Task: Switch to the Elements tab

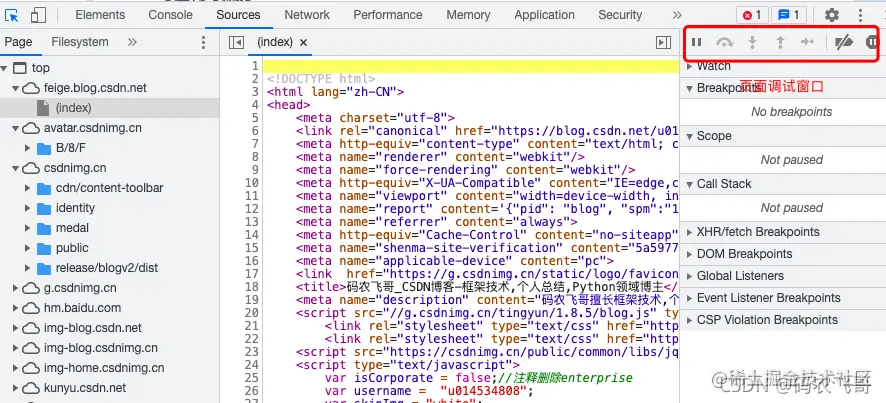Action: click(100, 15)
